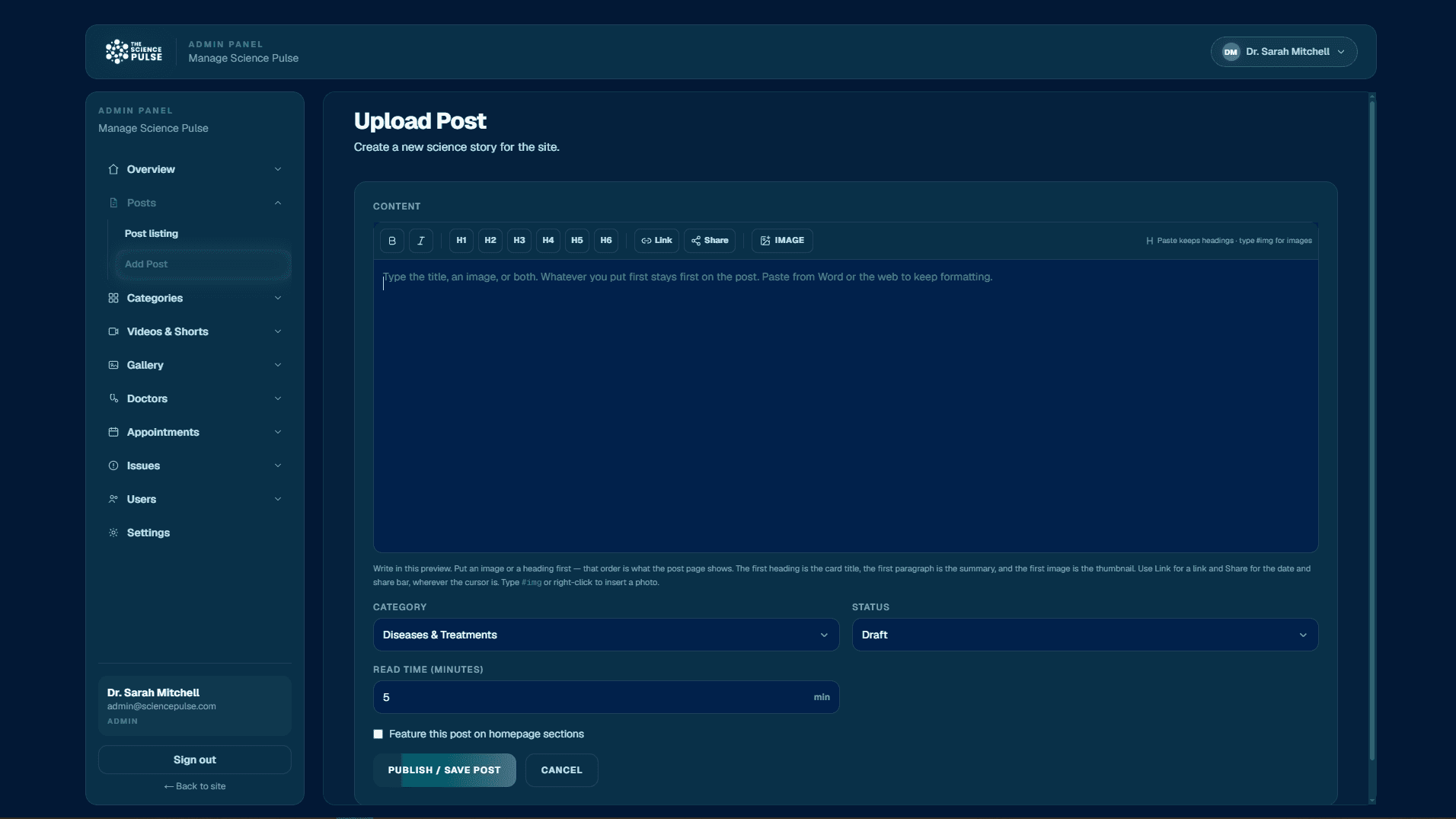
Task: Insert an H1 heading
Action: 461,241
